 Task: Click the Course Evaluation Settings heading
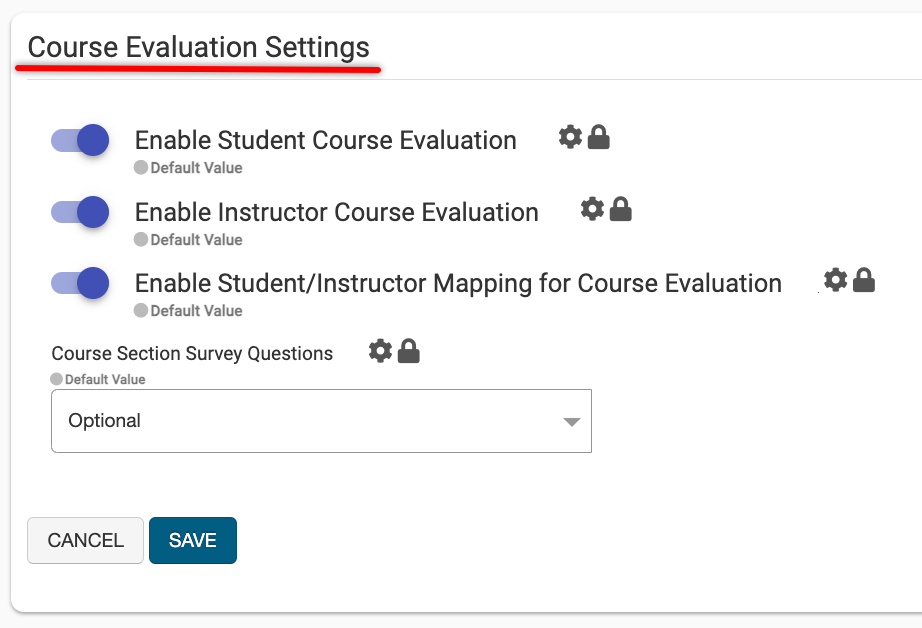(198, 47)
